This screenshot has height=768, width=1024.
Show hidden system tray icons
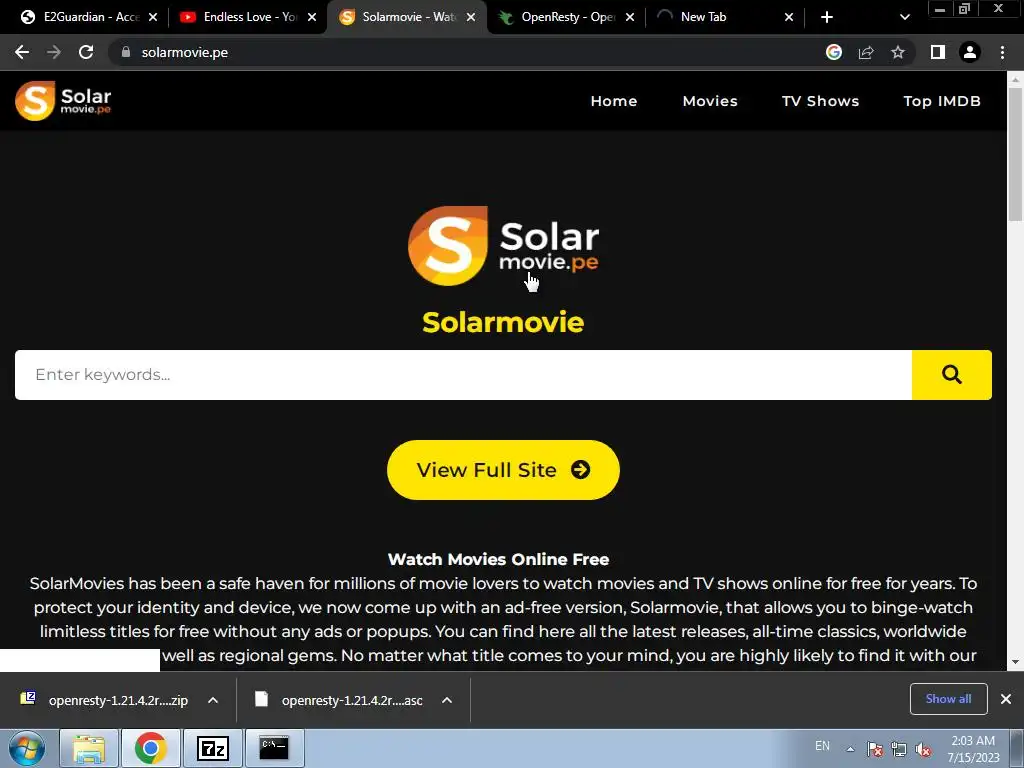(850, 749)
